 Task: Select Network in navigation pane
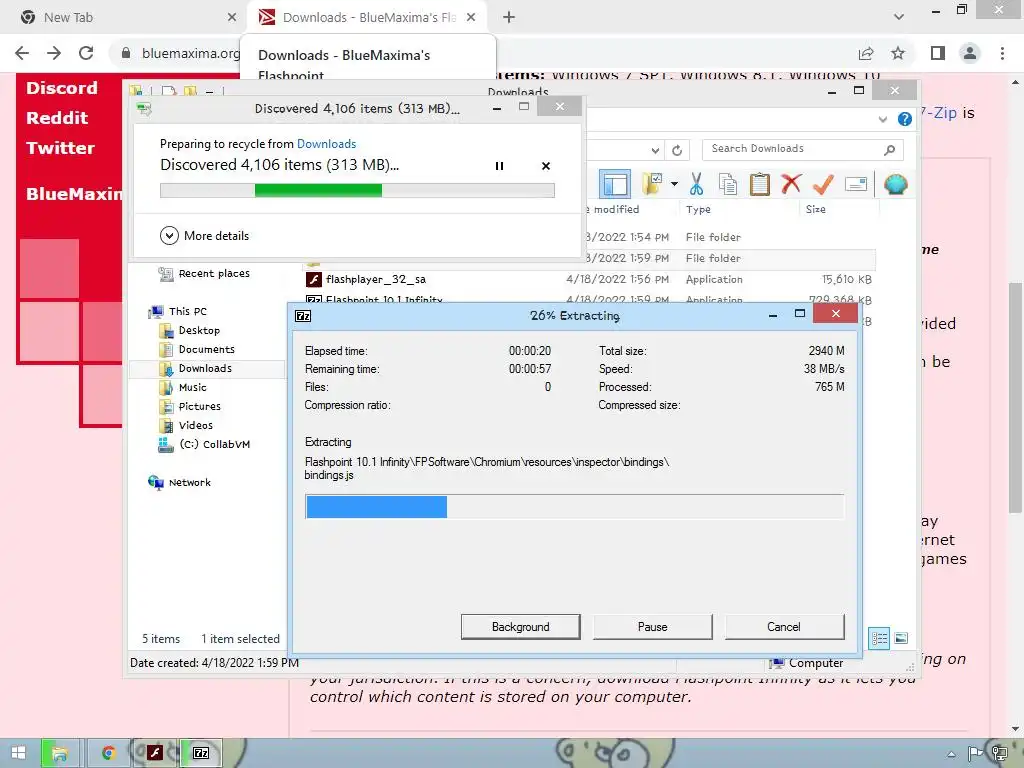coord(180,483)
